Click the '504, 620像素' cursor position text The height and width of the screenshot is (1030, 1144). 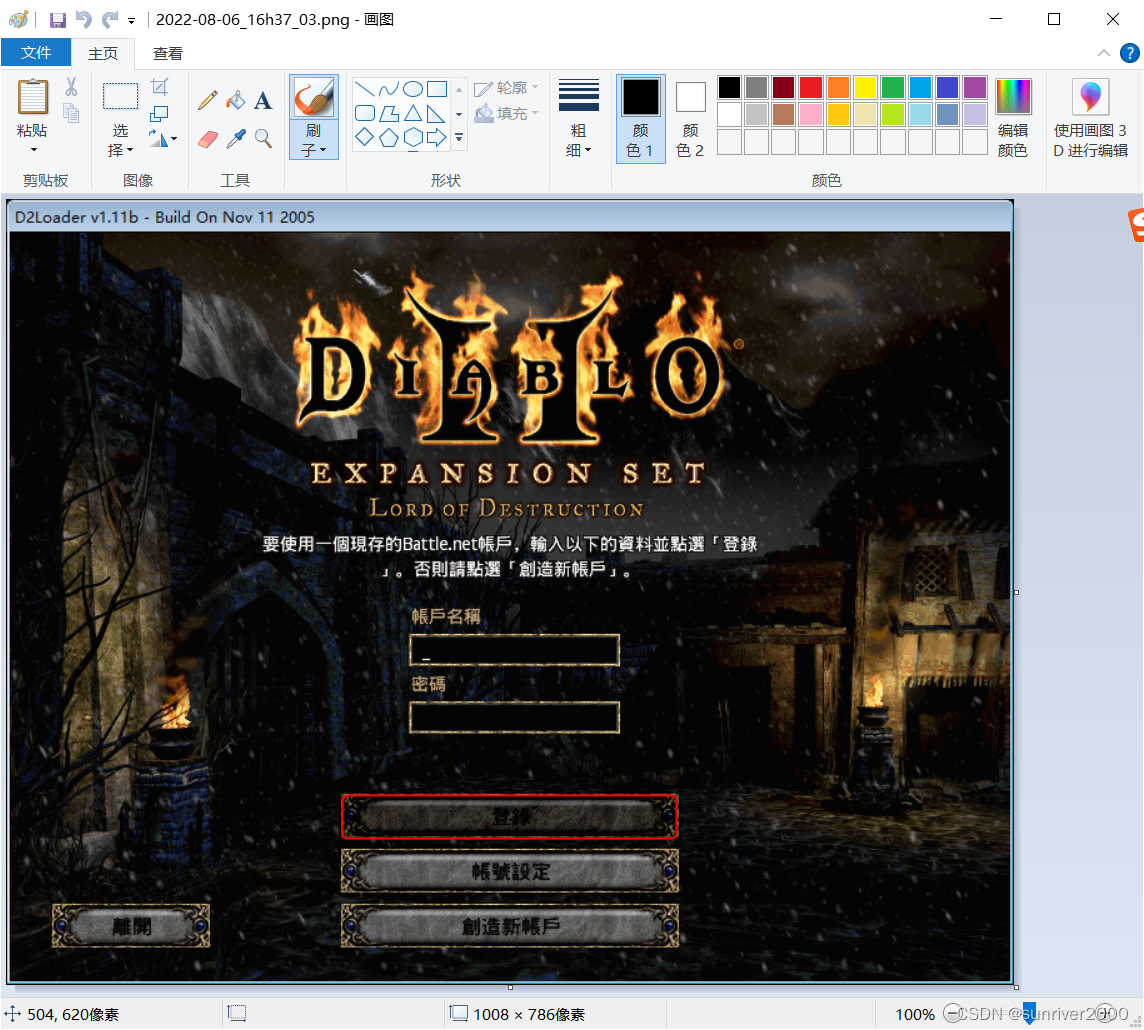click(73, 1015)
